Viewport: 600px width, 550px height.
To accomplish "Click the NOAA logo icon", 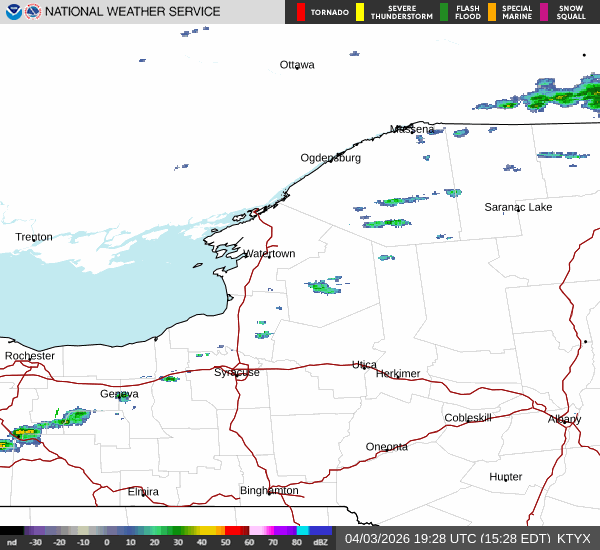I will pyautogui.click(x=14, y=12).
